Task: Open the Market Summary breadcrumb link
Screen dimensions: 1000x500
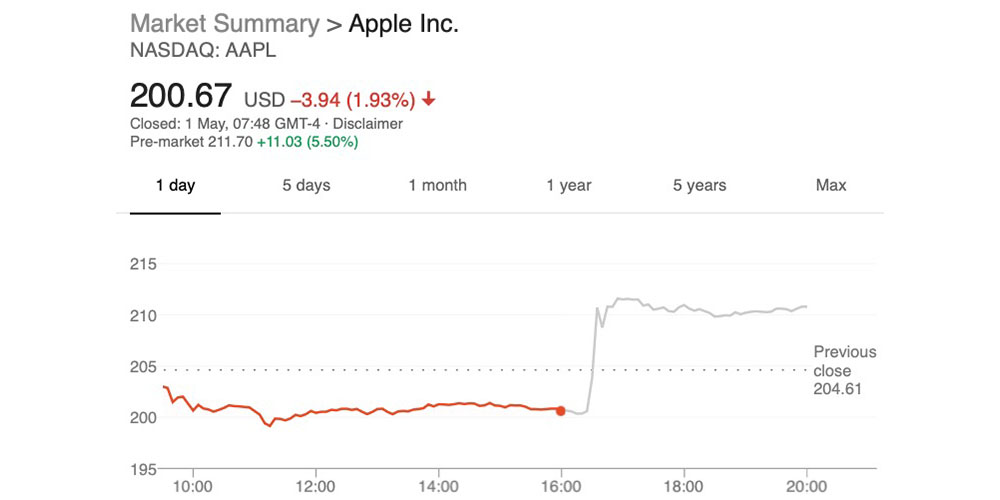Action: [x=225, y=24]
